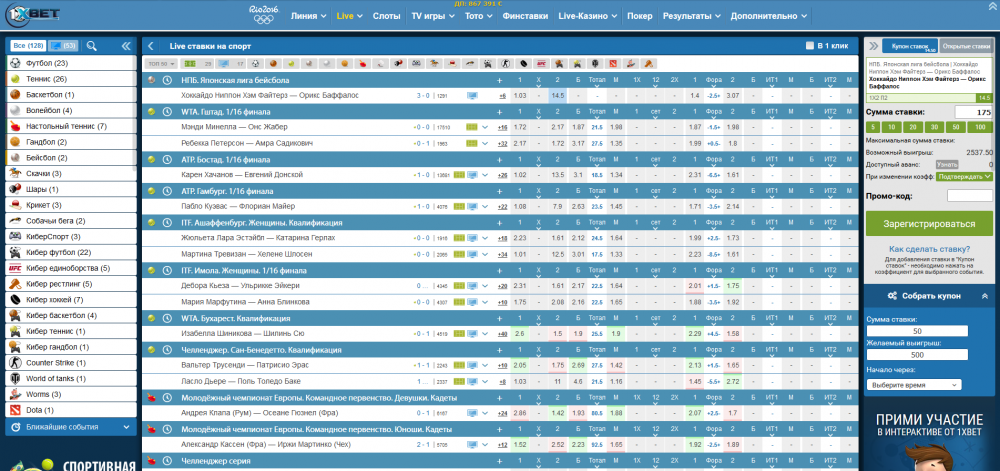
Task: Click the back arrow beside Live ставки на спорт
Action: (x=150, y=46)
